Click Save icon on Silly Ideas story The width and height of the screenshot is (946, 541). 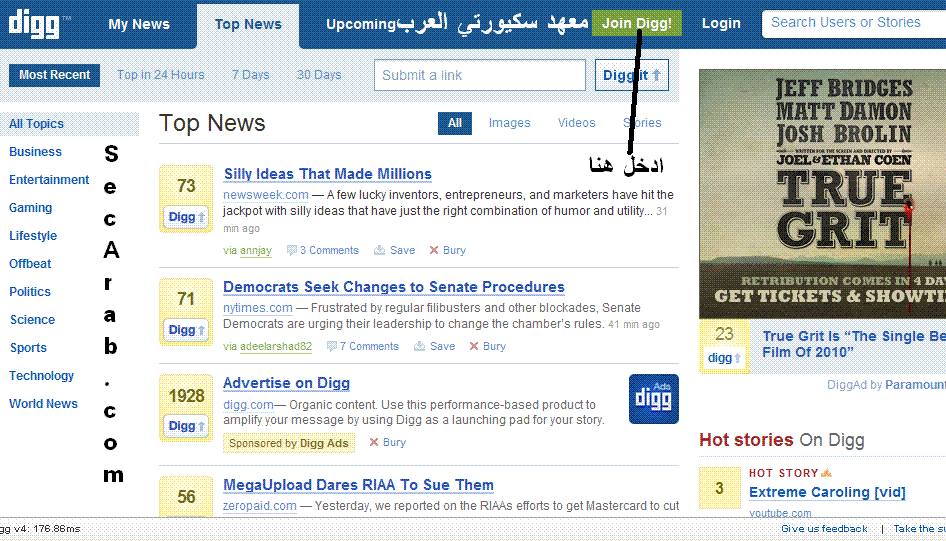coord(379,250)
